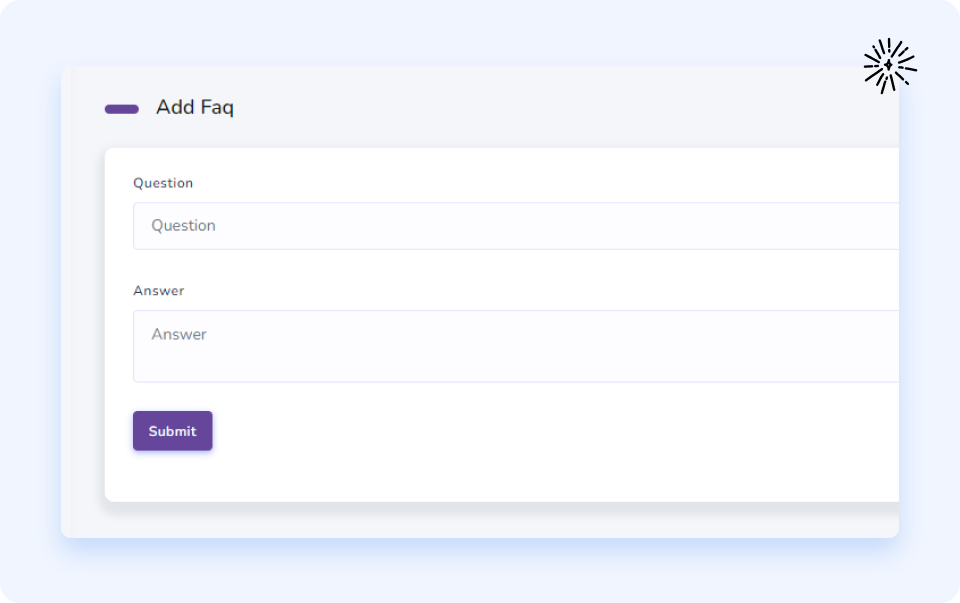The image size is (960, 603).
Task: Click the purple pill beside Add Faq
Action: [x=122, y=109]
